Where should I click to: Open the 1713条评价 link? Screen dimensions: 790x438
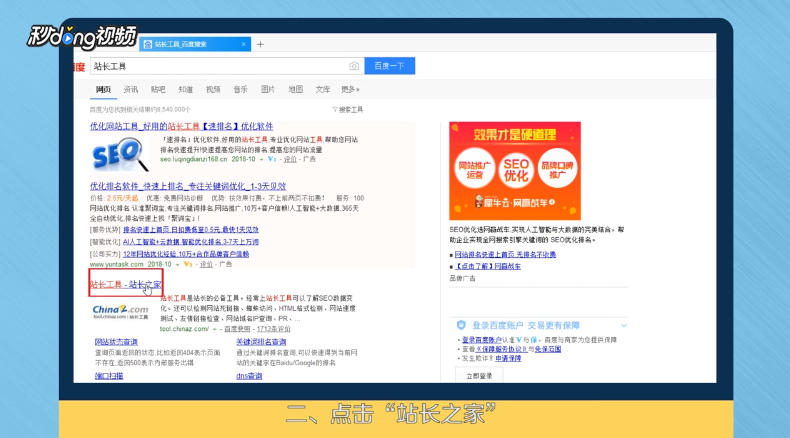pyautogui.click(x=274, y=329)
